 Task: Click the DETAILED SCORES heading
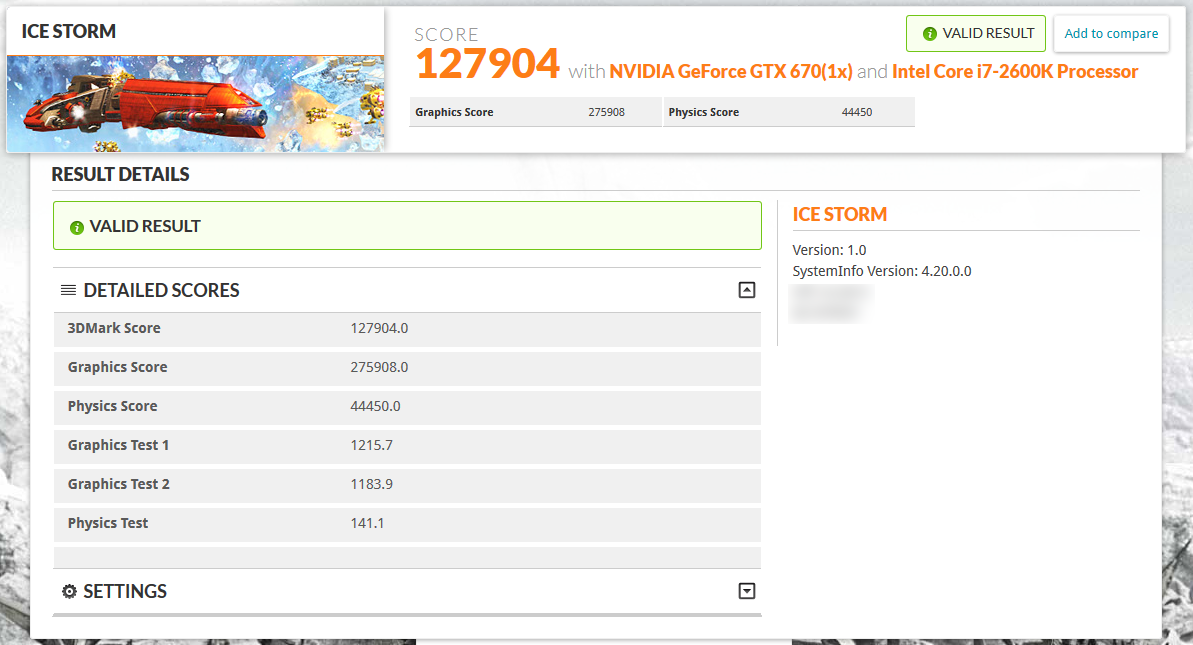tap(161, 291)
